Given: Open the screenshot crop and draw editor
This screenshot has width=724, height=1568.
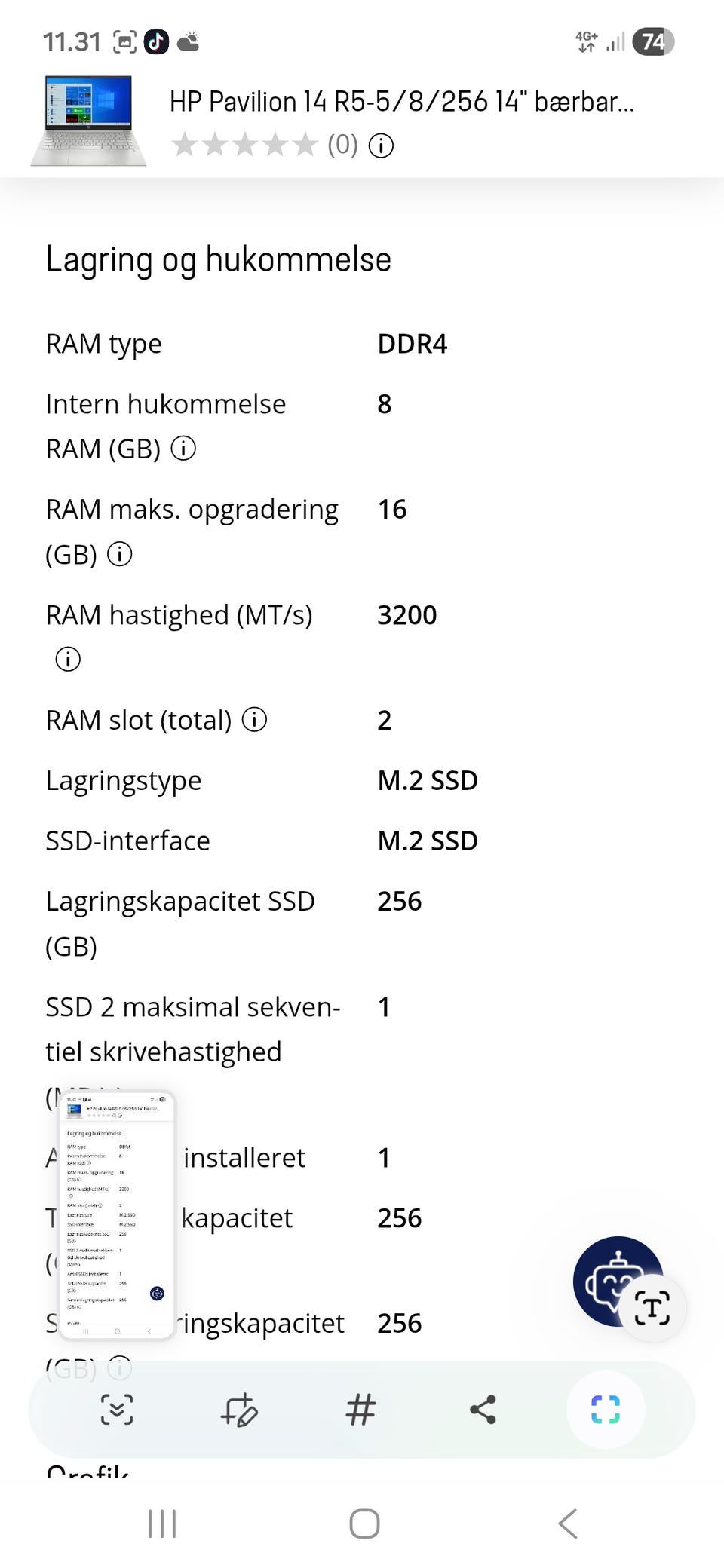Looking at the screenshot, I should tap(240, 1409).
